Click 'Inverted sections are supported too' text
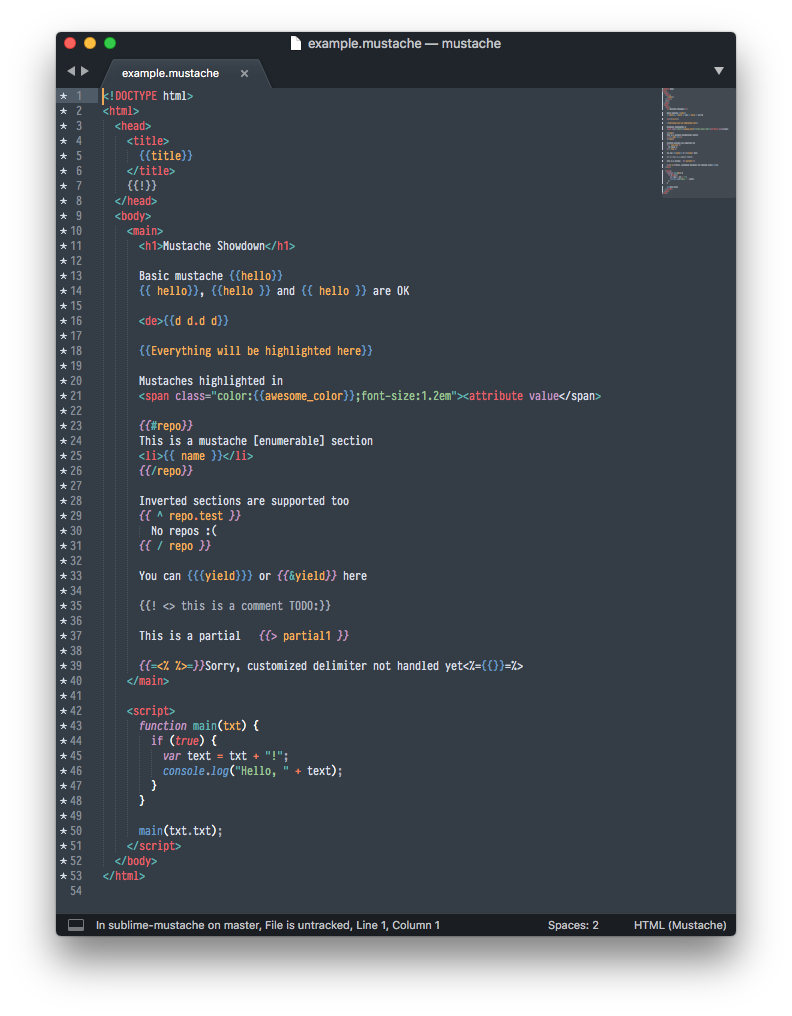The width and height of the screenshot is (792, 1016). click(x=244, y=501)
